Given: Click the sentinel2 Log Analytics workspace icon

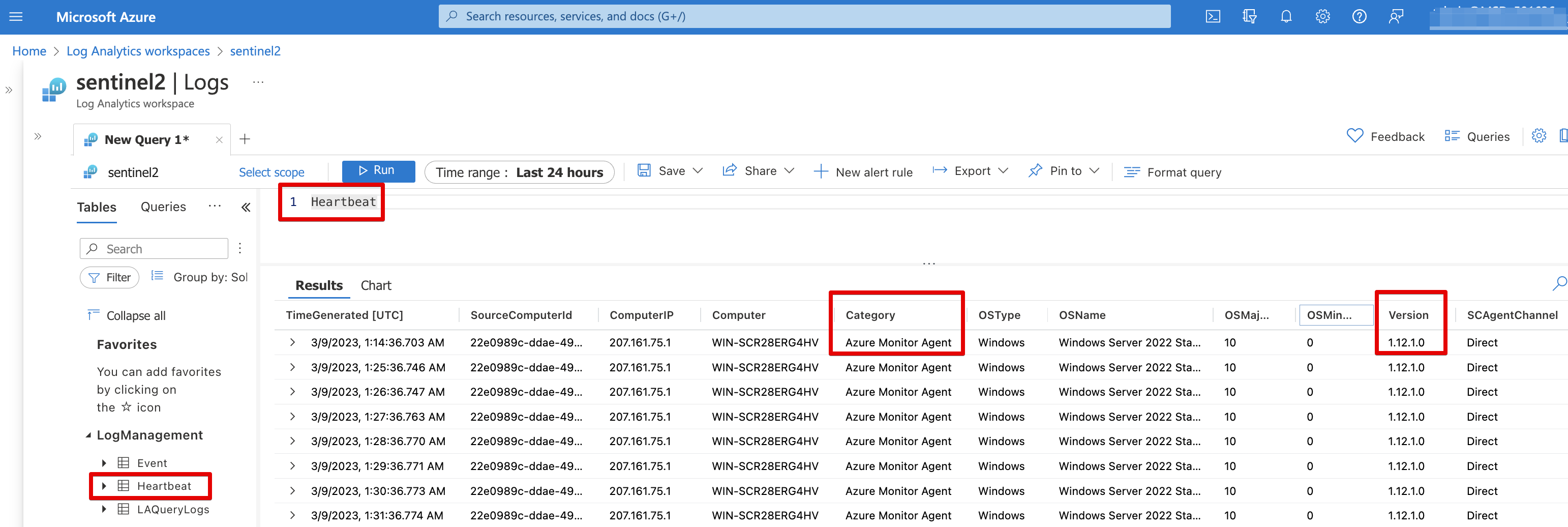Looking at the screenshot, I should point(53,90).
